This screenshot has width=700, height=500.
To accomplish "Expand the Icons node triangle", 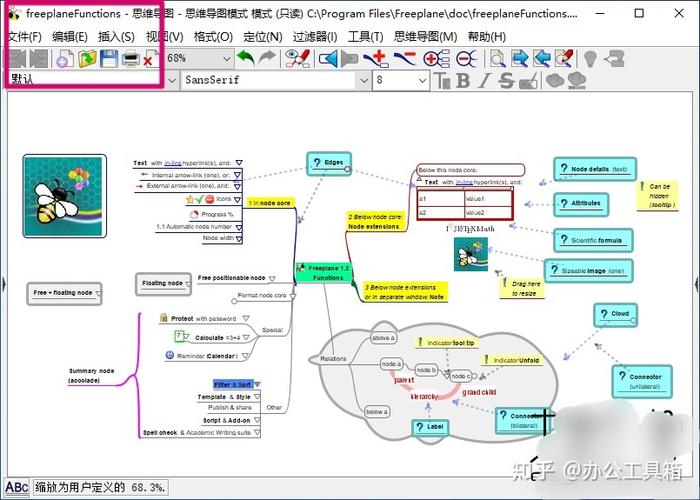I will click(238, 200).
